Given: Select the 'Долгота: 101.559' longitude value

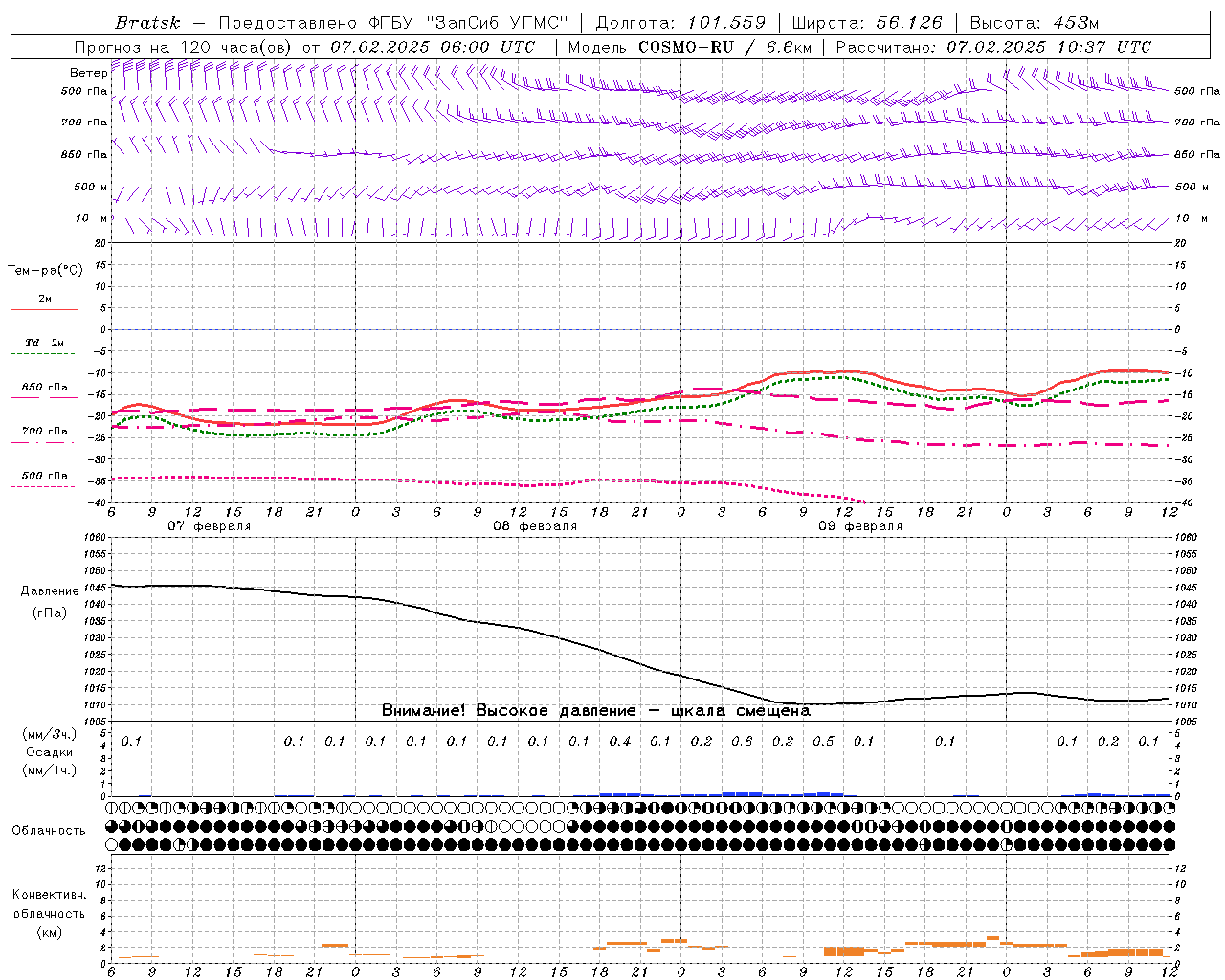Looking at the screenshot, I should click(x=680, y=23).
